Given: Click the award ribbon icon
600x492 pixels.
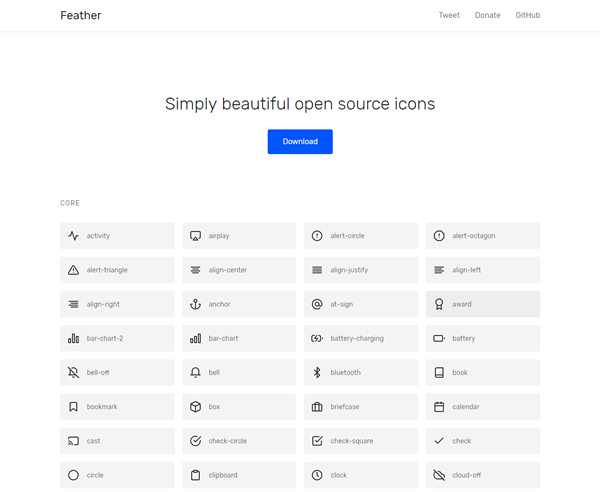Looking at the screenshot, I should coord(439,304).
